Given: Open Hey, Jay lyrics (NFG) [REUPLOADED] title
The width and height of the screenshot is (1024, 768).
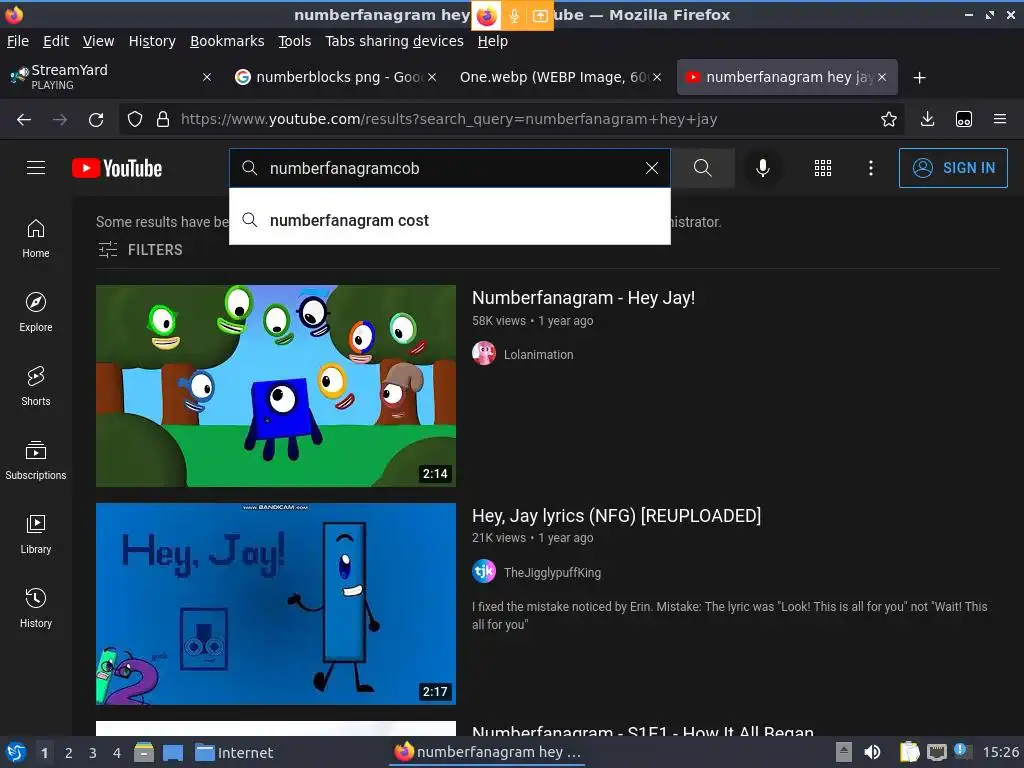Looking at the screenshot, I should (x=616, y=516).
